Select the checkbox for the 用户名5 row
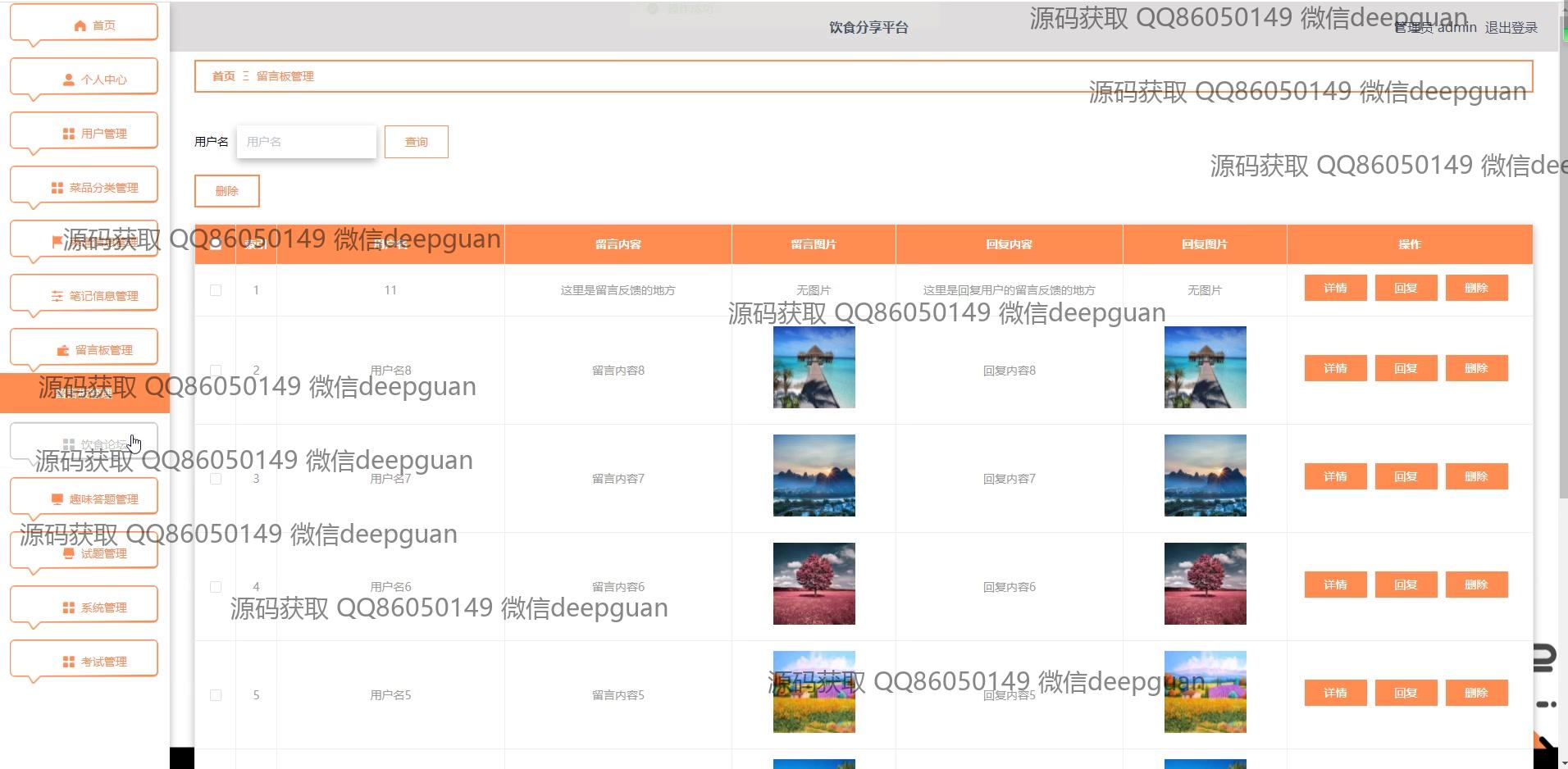 pyautogui.click(x=216, y=695)
